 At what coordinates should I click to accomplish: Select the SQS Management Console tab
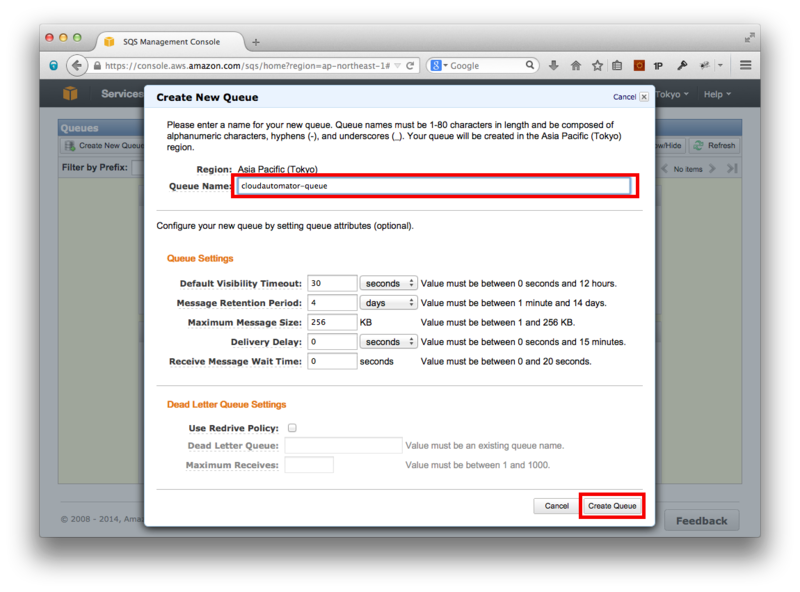(x=171, y=42)
